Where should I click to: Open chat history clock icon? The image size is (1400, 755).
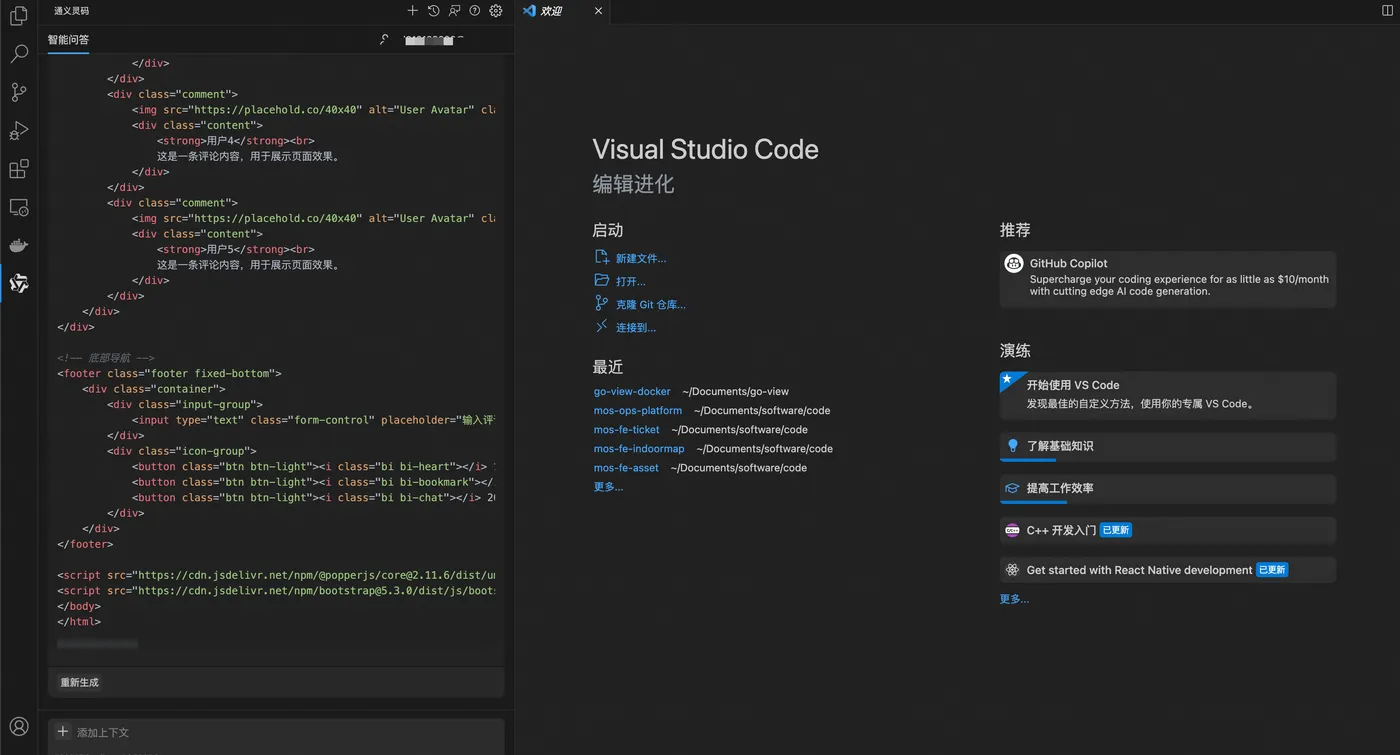click(433, 11)
